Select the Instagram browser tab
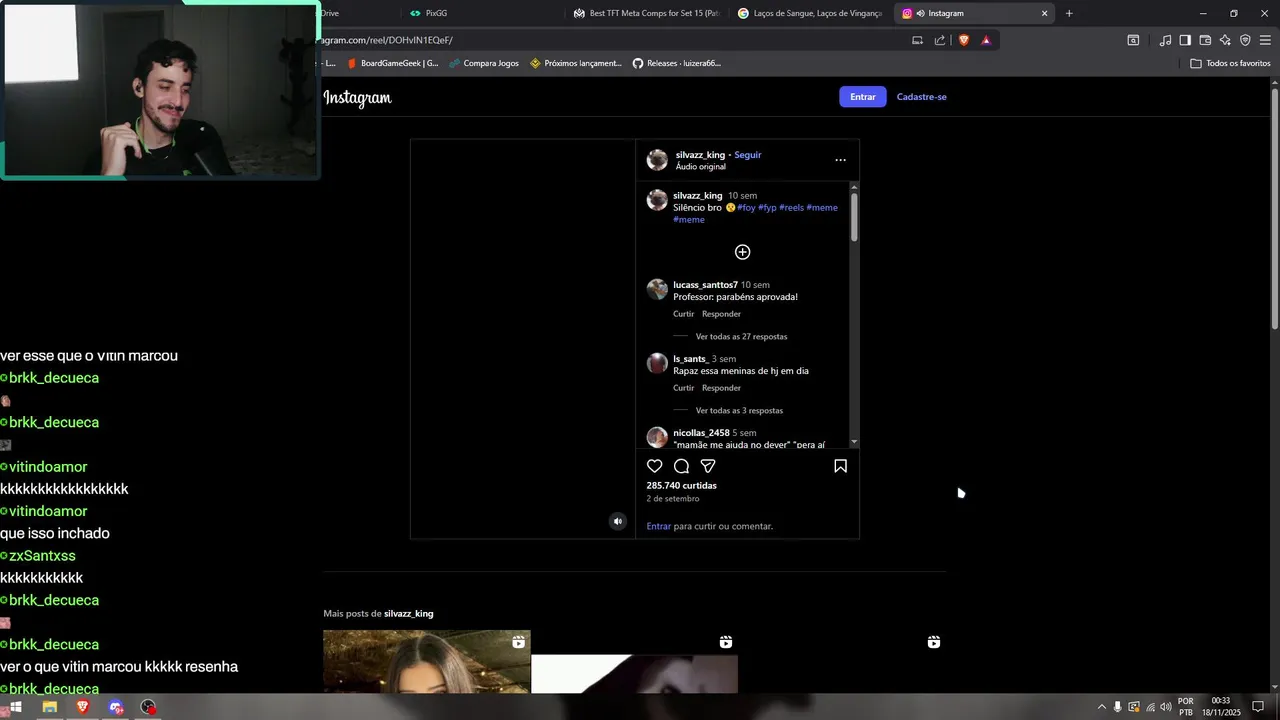The height and width of the screenshot is (720, 1280). [x=974, y=13]
